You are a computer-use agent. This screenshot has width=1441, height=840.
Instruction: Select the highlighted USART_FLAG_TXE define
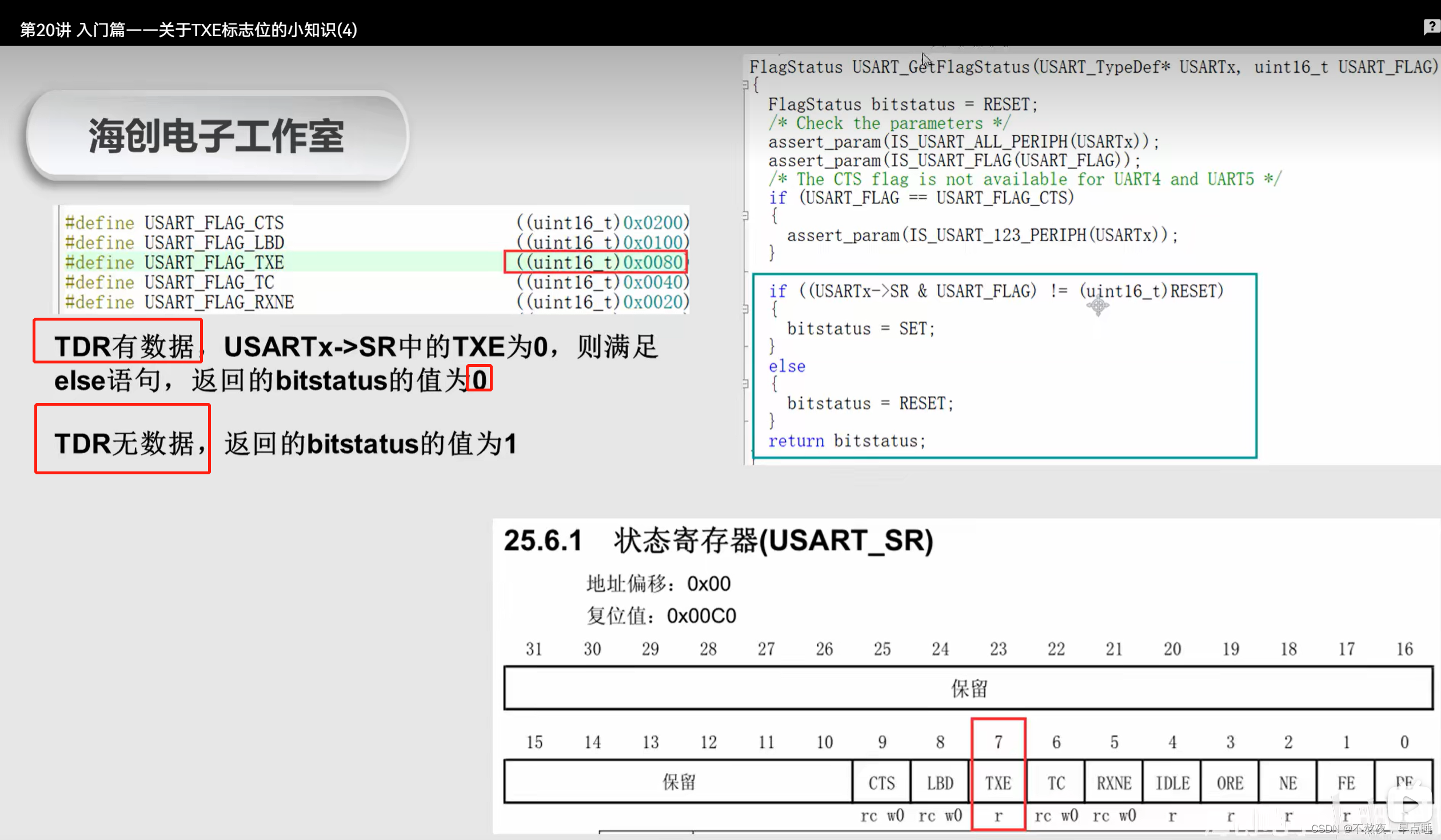click(376, 262)
